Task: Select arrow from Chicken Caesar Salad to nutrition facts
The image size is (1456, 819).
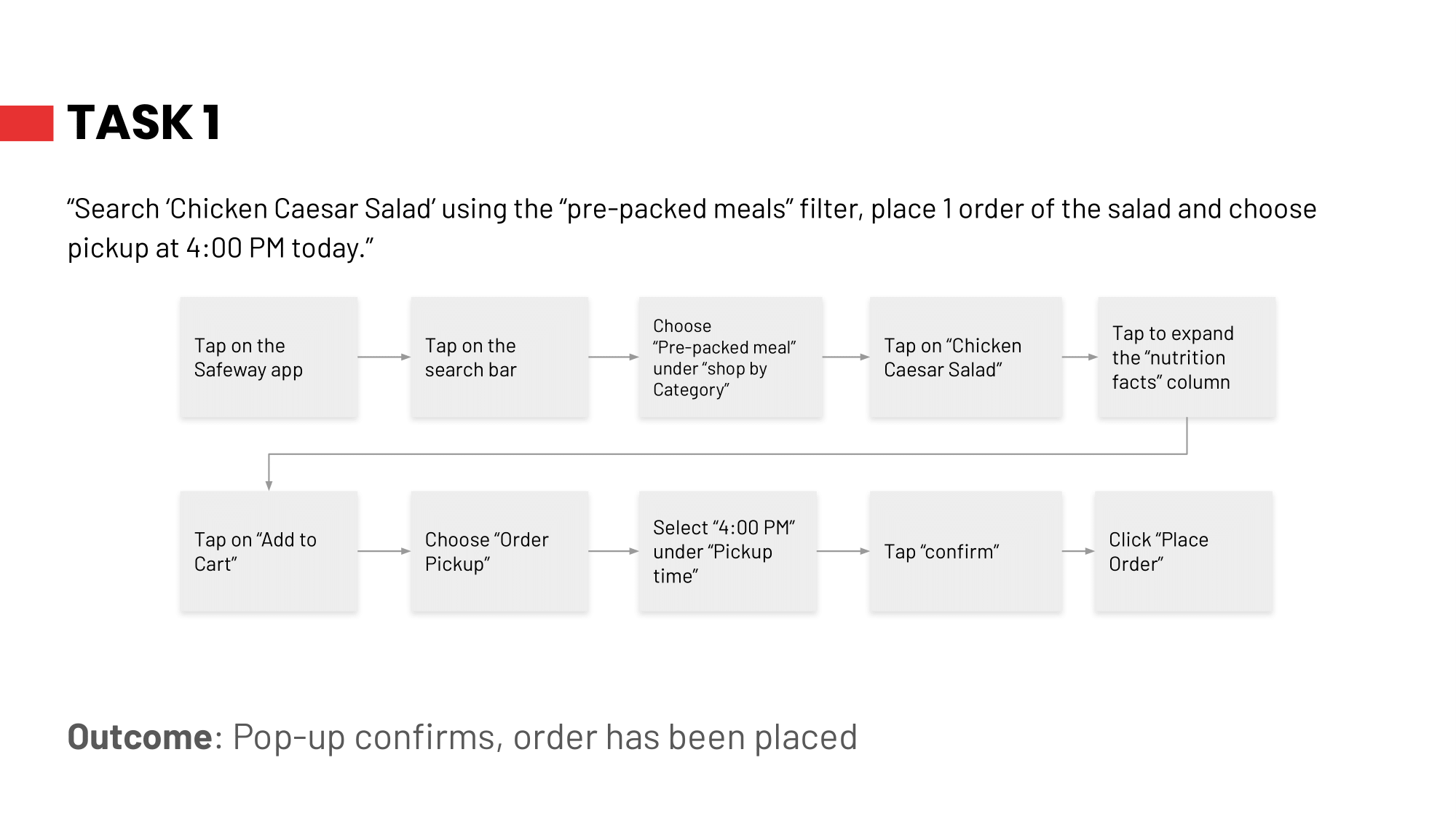Action: (1080, 357)
